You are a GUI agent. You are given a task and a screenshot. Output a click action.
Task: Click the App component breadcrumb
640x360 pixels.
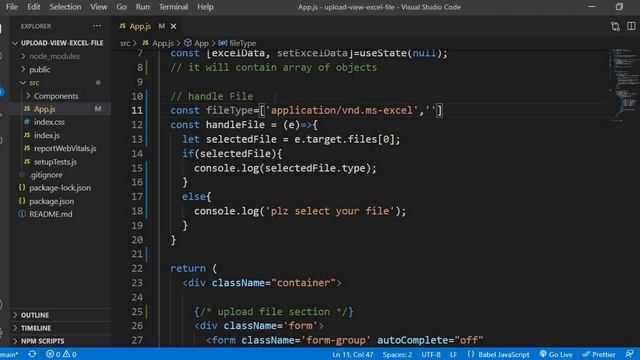(196, 43)
